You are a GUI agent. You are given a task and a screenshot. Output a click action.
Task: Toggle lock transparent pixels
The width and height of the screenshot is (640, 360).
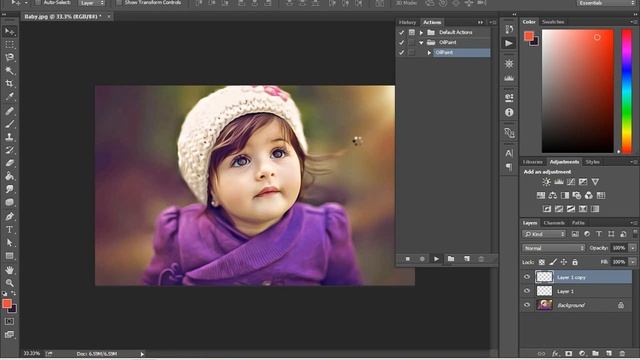542,262
